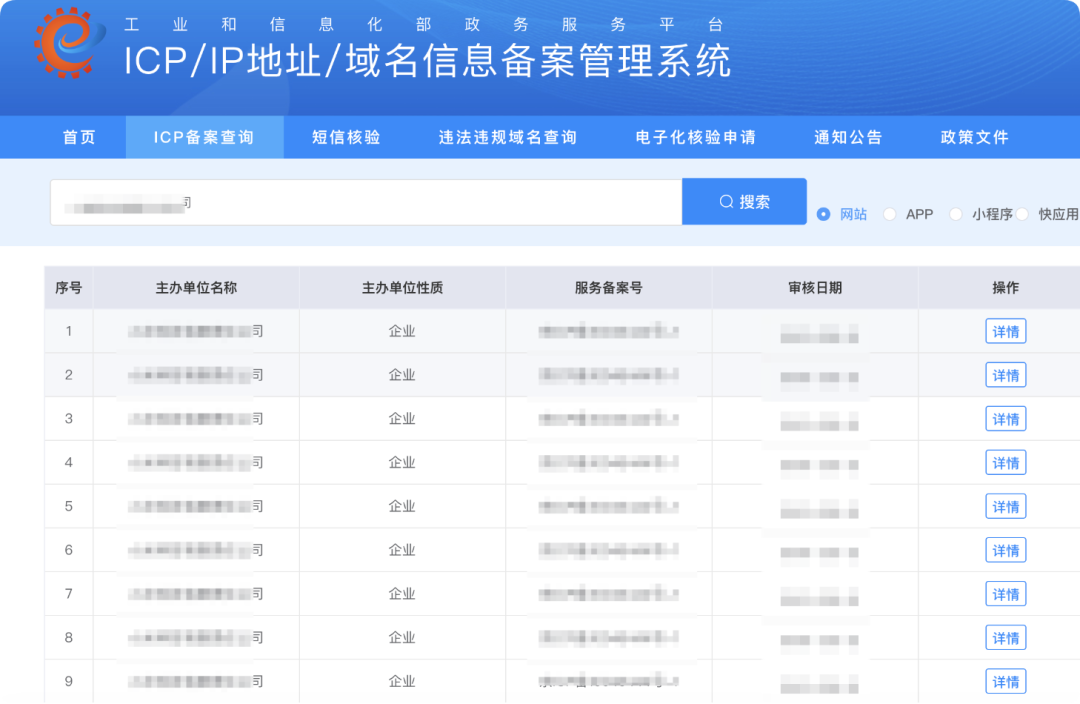Click the 搜索 search button
Screen dimensions: 1080x704
click(x=745, y=202)
